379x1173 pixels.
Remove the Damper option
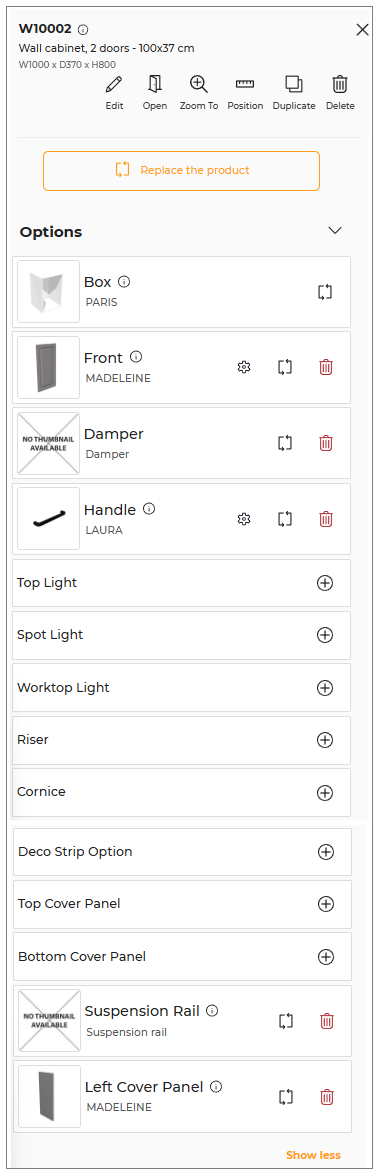[x=326, y=443]
